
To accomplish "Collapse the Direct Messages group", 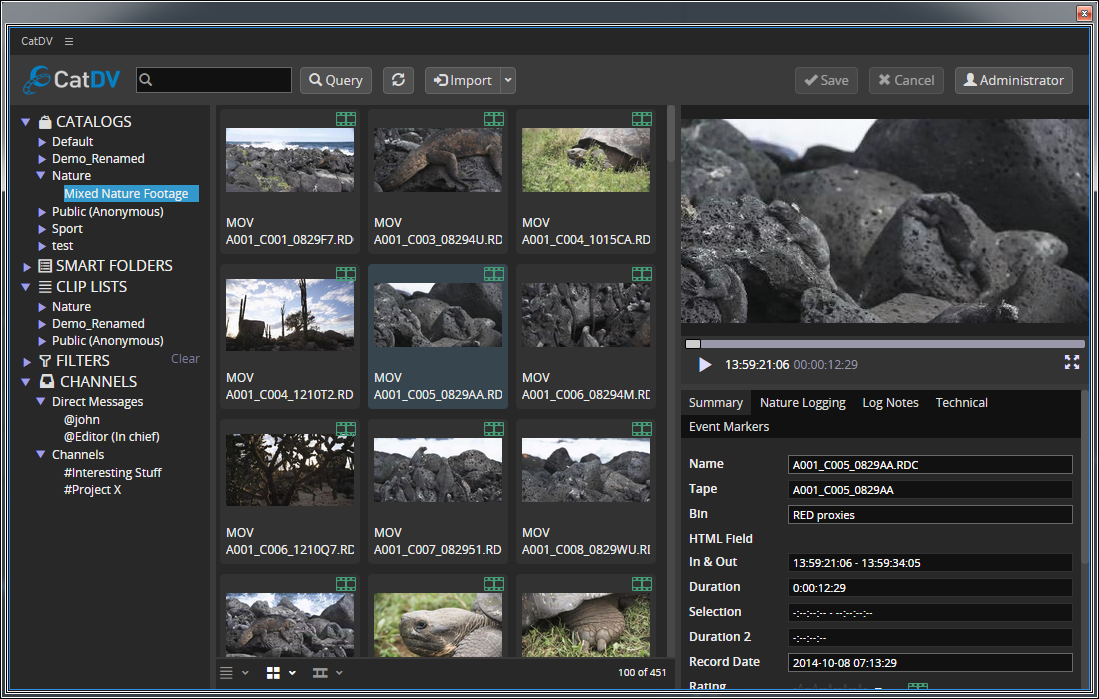I will pyautogui.click(x=42, y=402).
